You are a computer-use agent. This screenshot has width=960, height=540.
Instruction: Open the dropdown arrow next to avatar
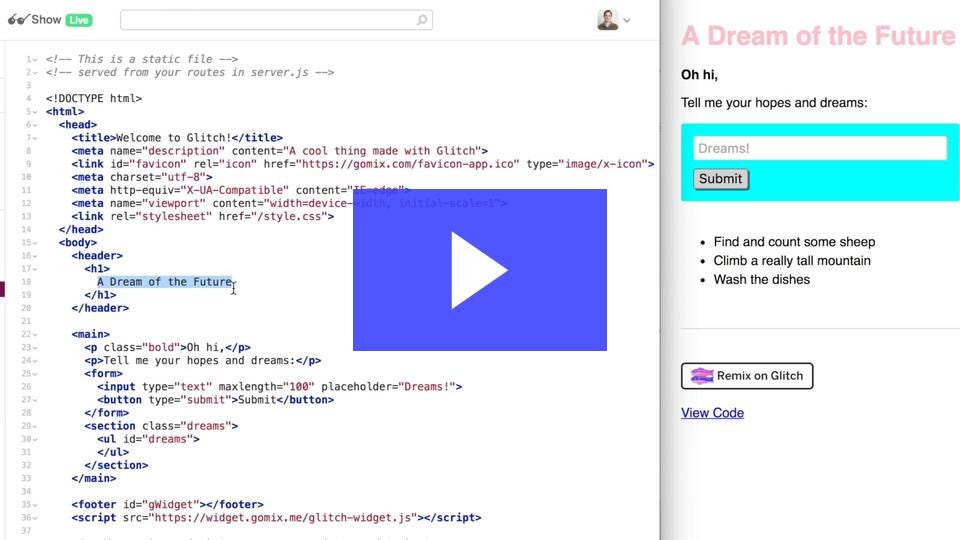(x=627, y=20)
